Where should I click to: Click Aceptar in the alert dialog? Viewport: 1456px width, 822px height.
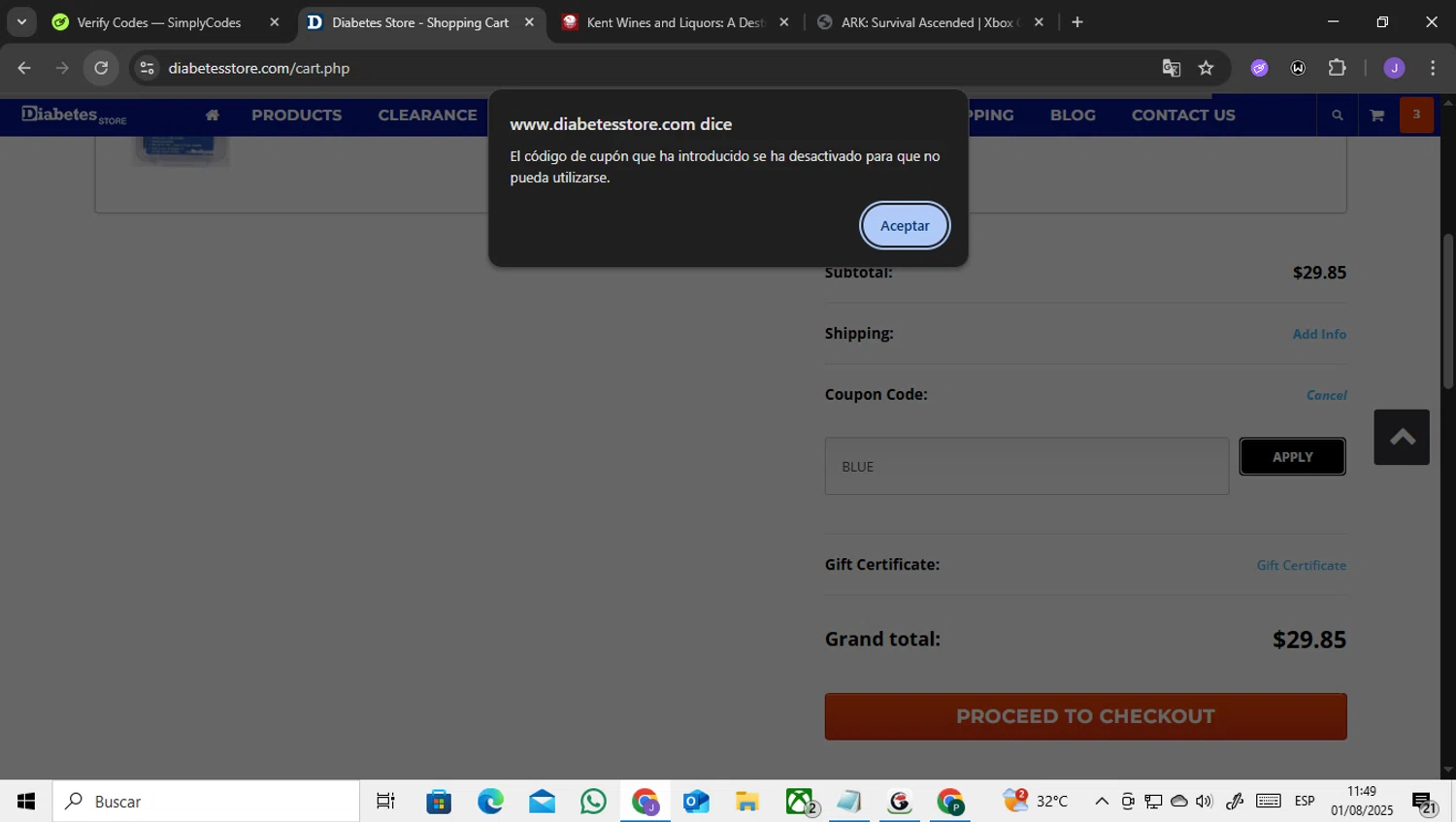coord(905,225)
